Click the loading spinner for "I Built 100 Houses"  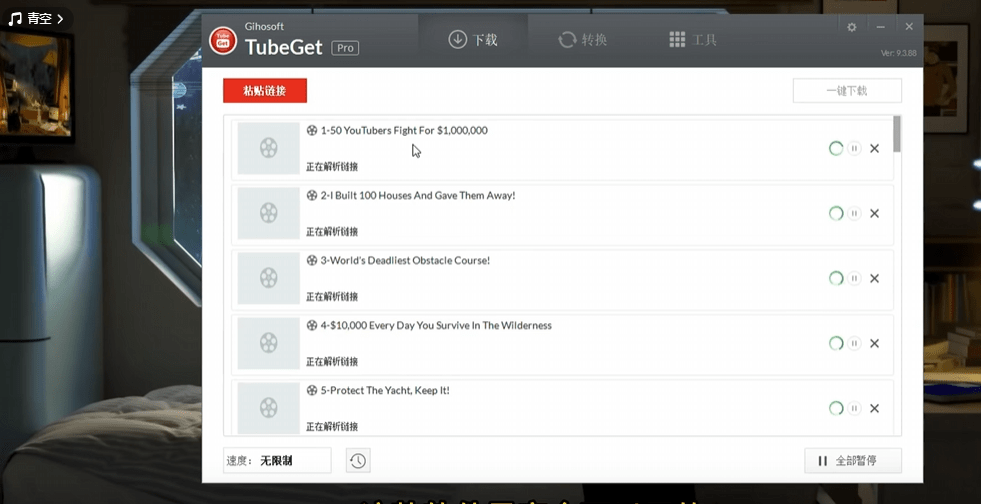[x=836, y=213]
